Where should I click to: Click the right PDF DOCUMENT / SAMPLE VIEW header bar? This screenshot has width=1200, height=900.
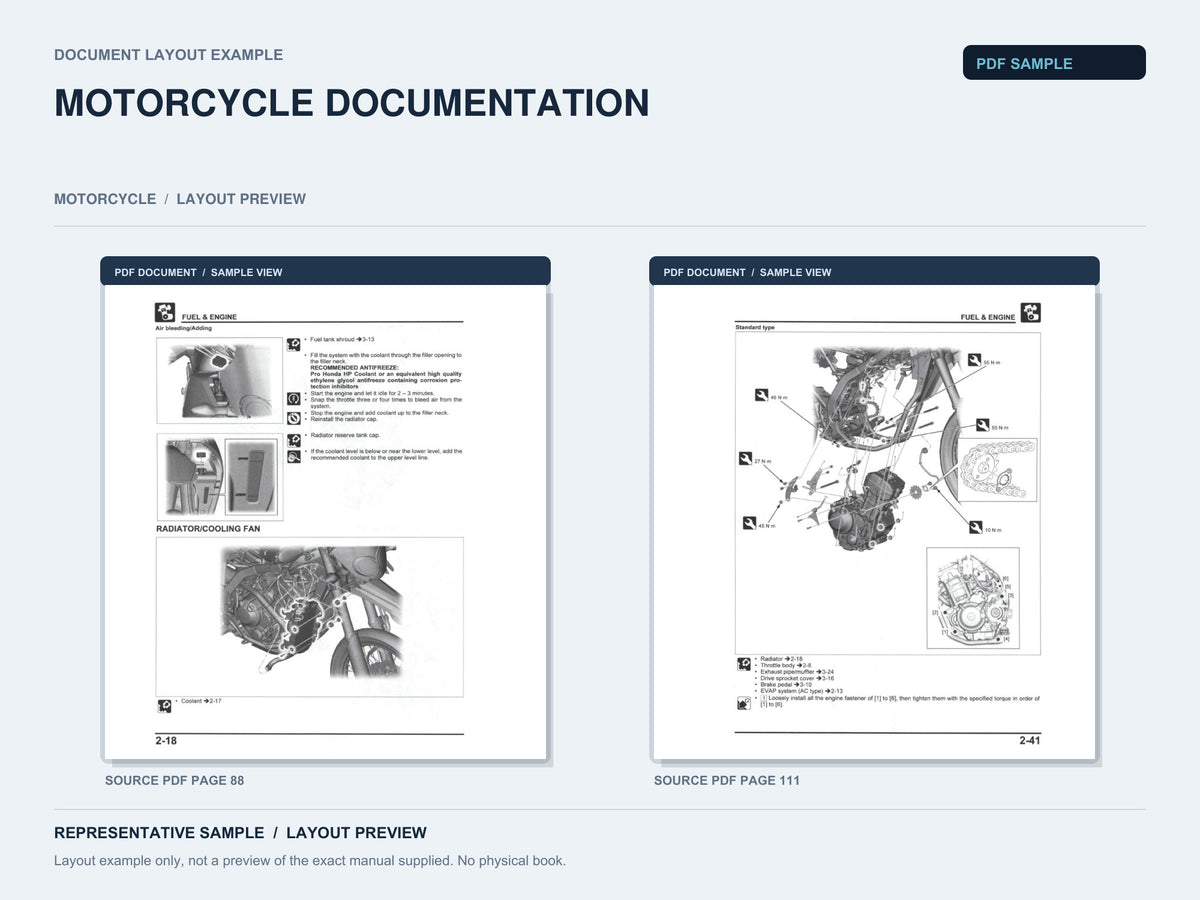(x=874, y=271)
